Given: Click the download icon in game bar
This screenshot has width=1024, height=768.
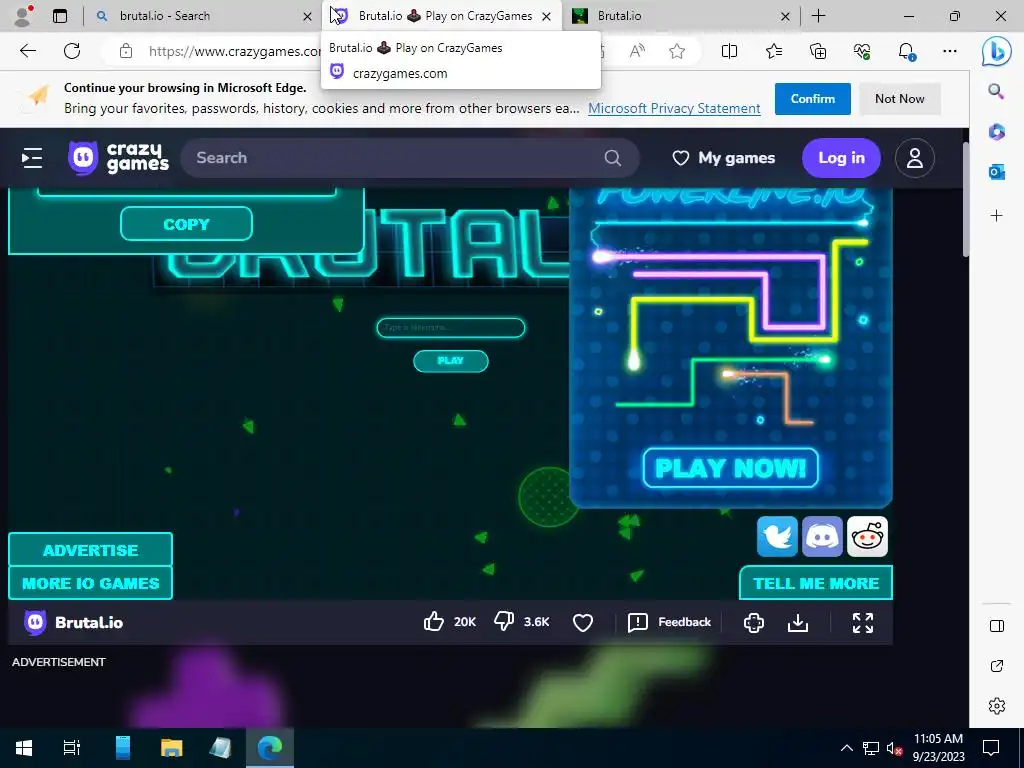Looking at the screenshot, I should [798, 622].
